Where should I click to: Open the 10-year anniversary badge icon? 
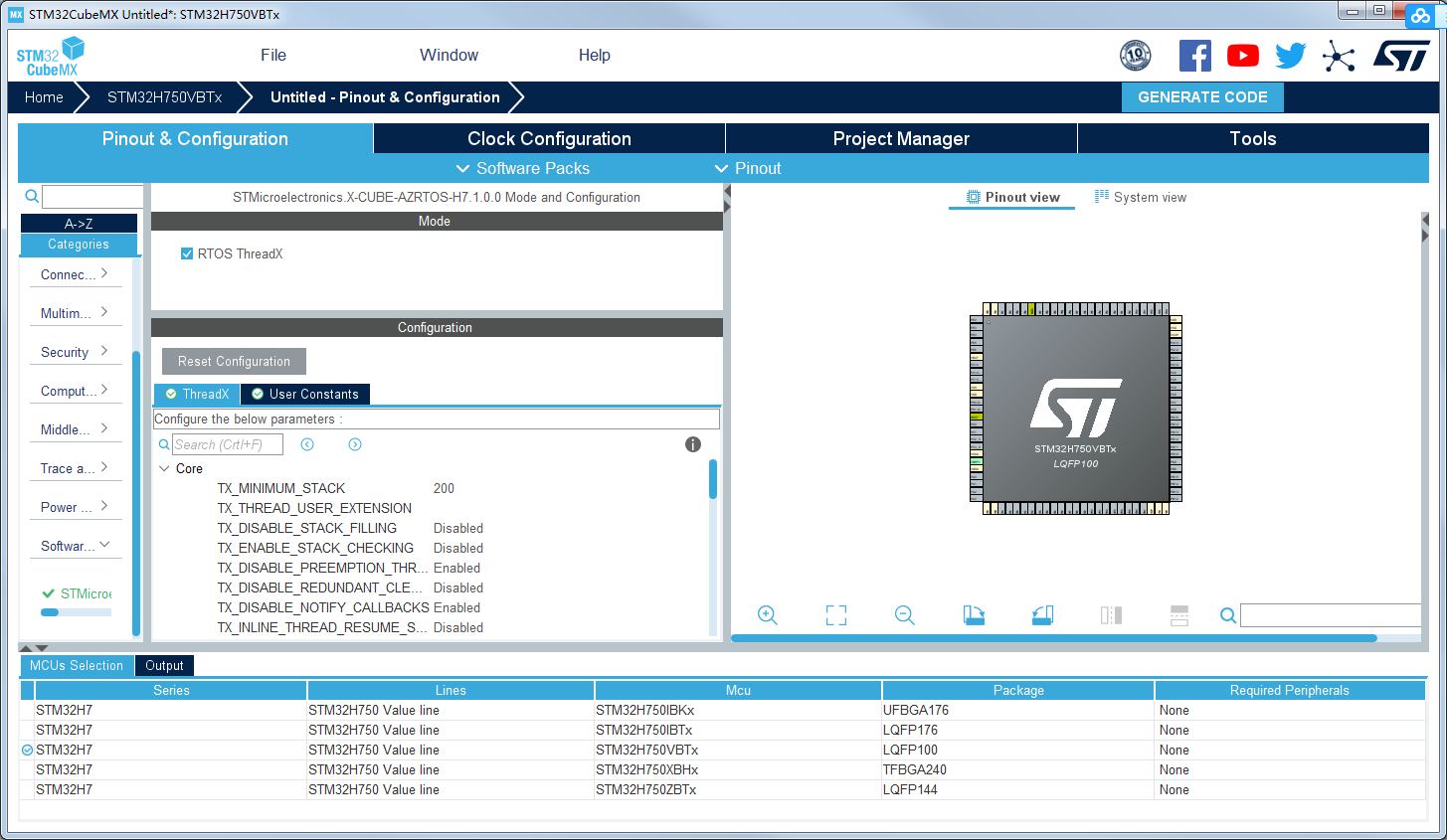point(1135,56)
